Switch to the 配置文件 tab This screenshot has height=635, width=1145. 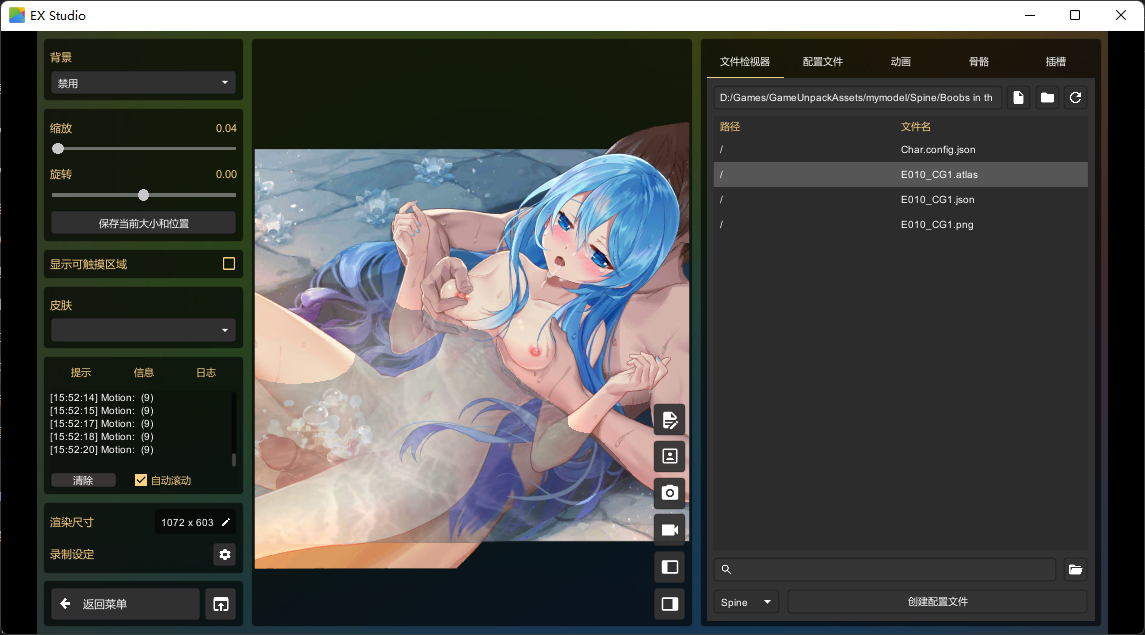pyautogui.click(x=823, y=62)
